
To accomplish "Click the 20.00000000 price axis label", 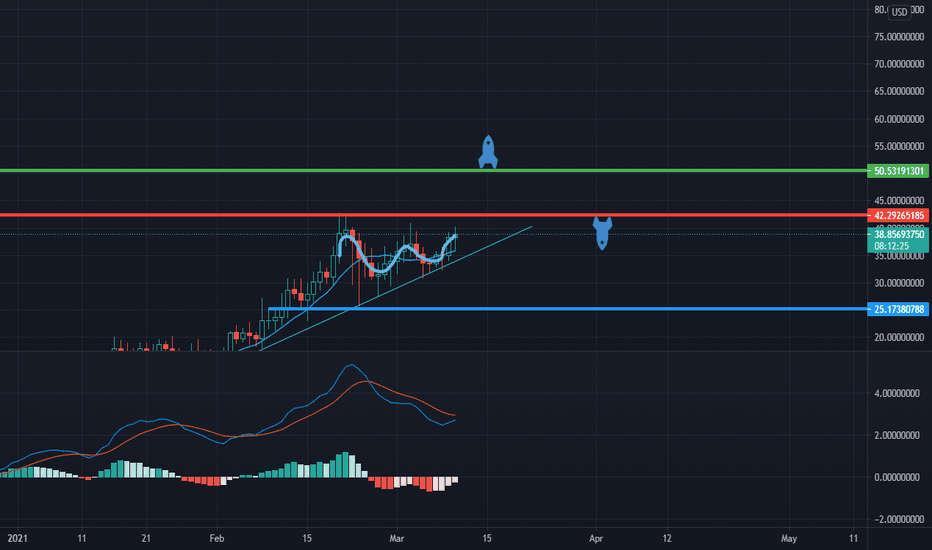I will [899, 337].
